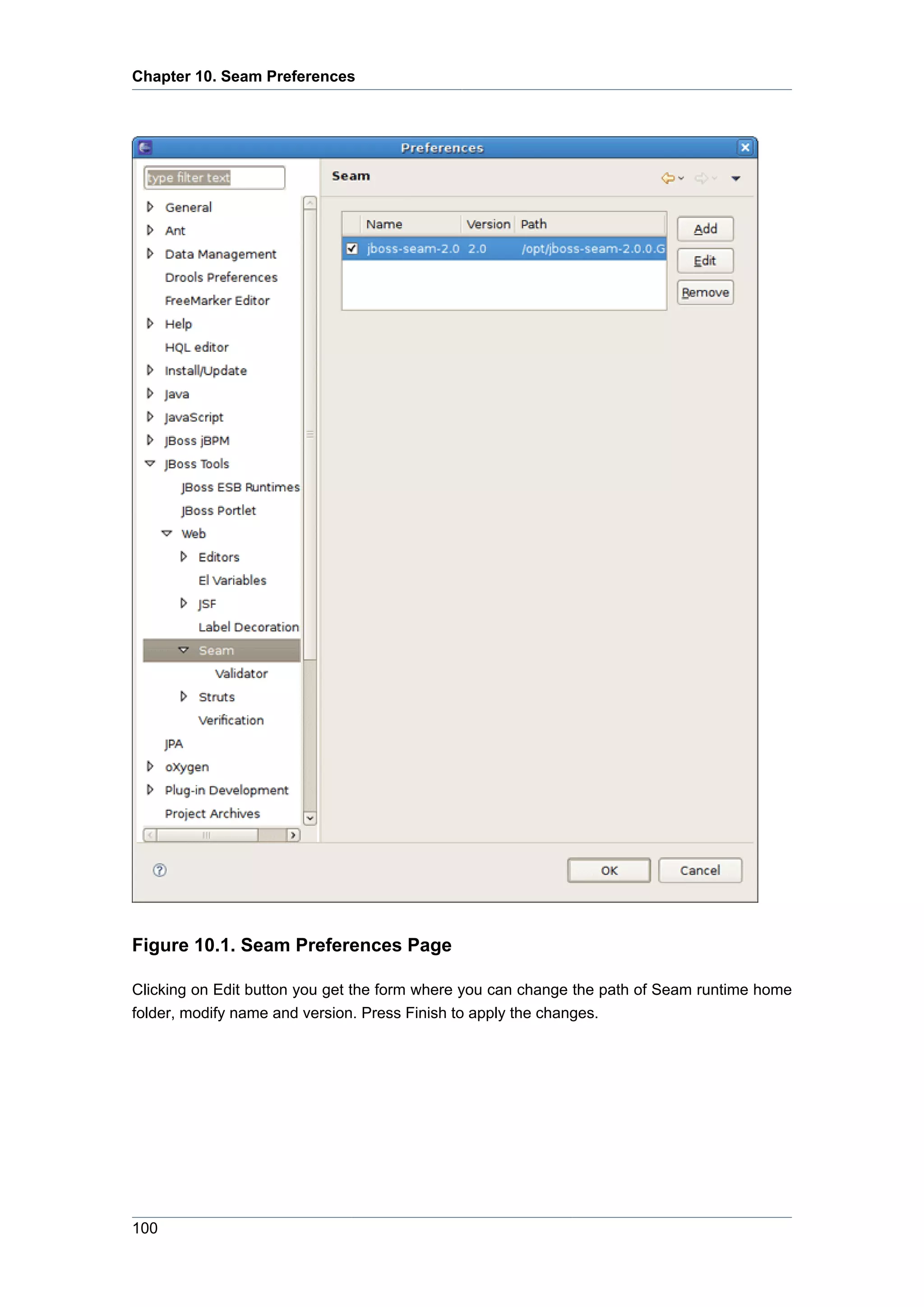Image resolution: width=924 pixels, height=1307 pixels.
Task: Select El Variables in the tree
Action: [x=232, y=580]
